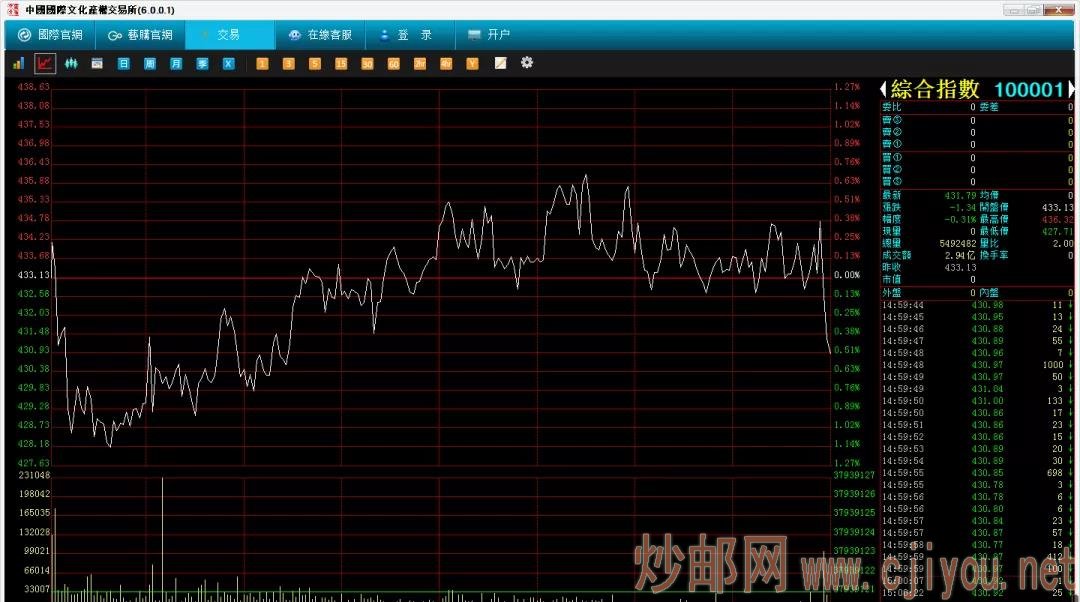Viewport: 1080px width, 602px height.
Task: Toggle the 5-minute period button
Action: [314, 63]
